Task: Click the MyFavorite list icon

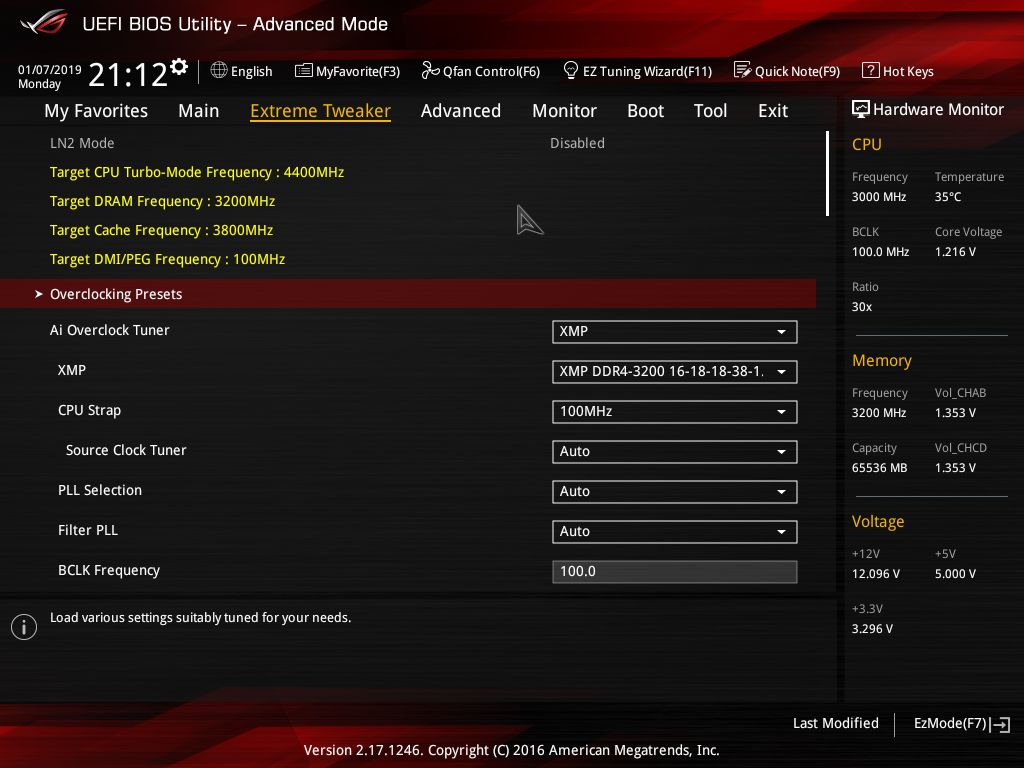Action: [x=304, y=70]
